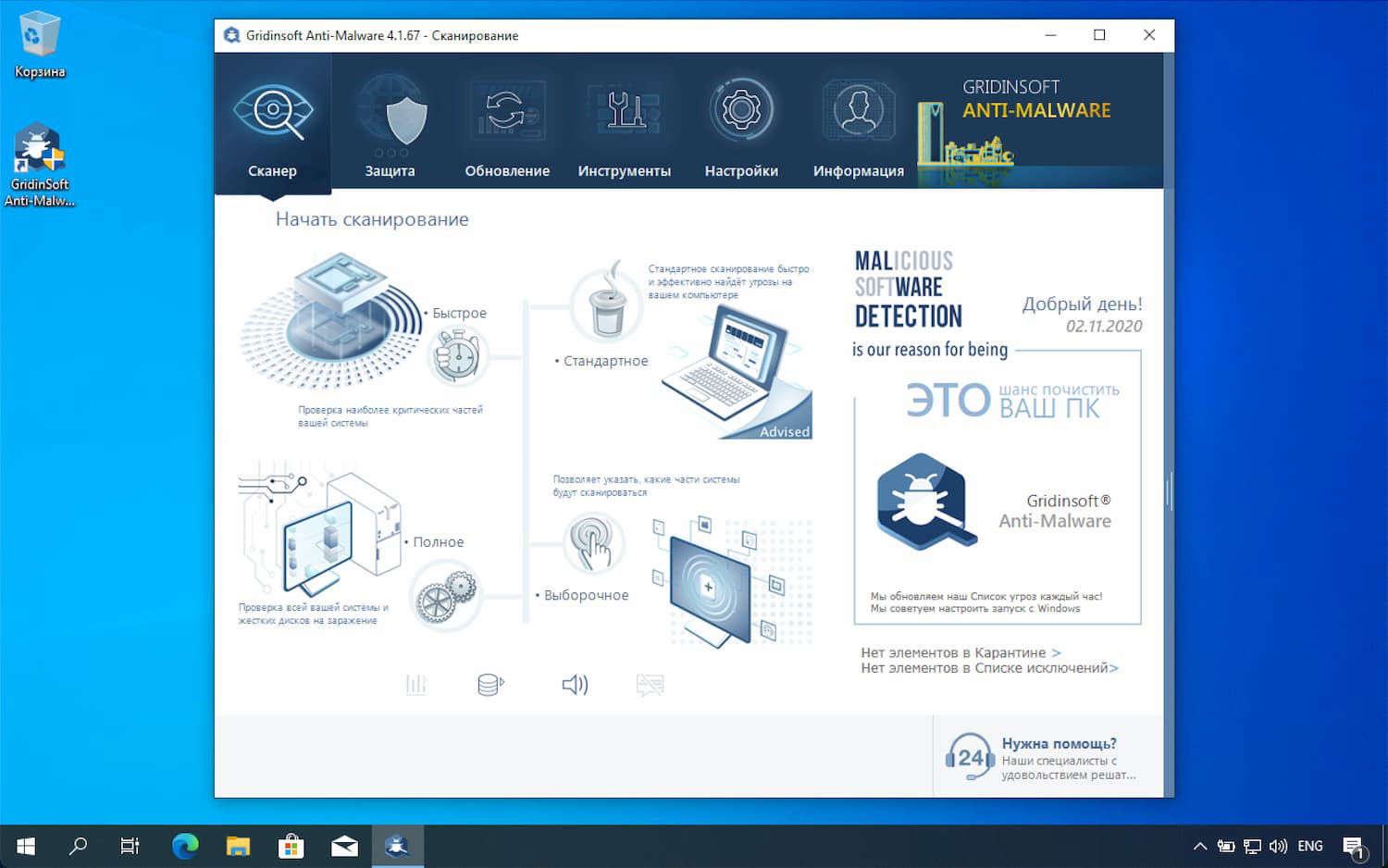The image size is (1388, 868).
Task: Open the Настройки gear icon
Action: coord(741,109)
